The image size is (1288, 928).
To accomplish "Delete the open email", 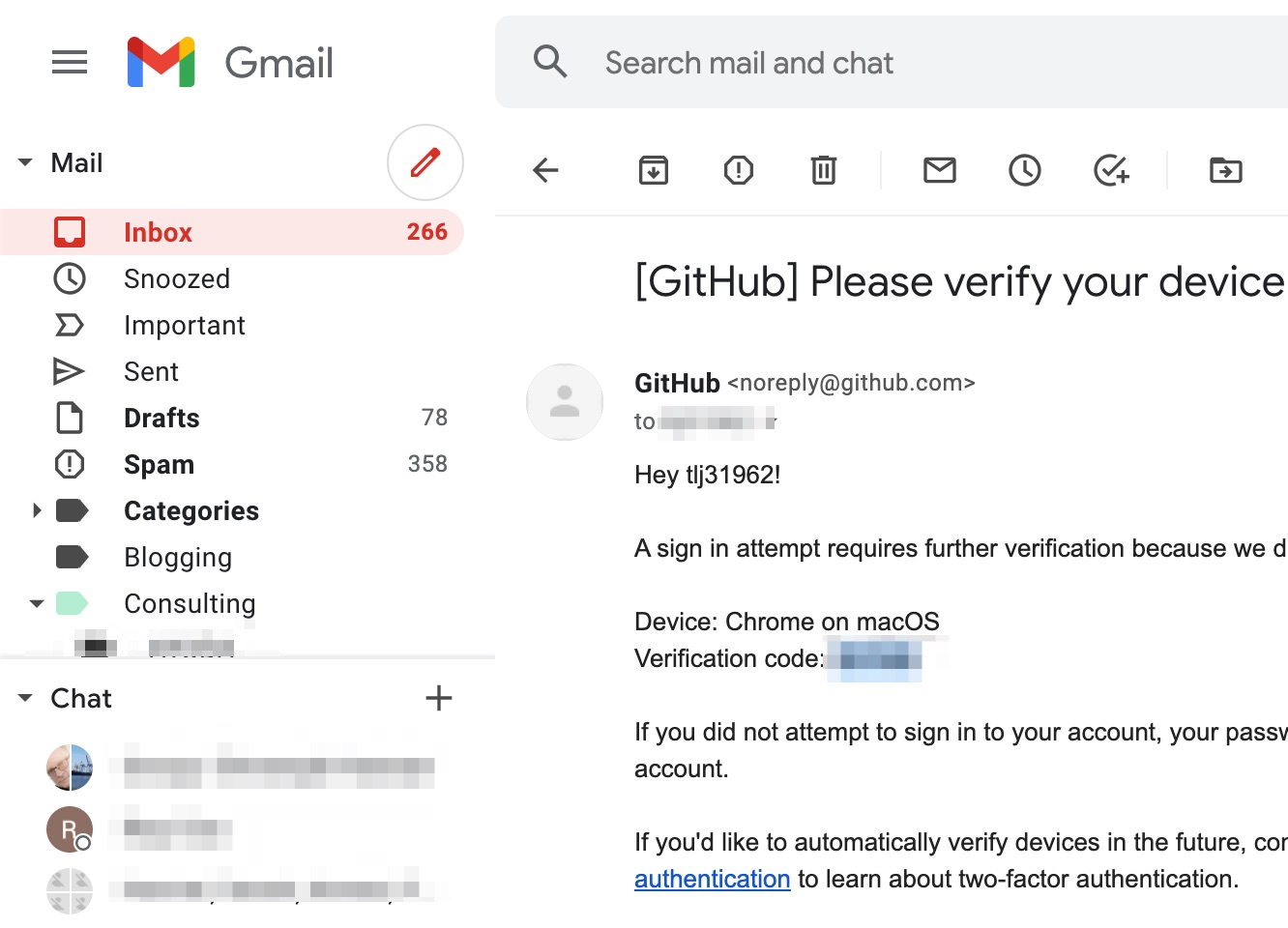I will tap(823, 169).
